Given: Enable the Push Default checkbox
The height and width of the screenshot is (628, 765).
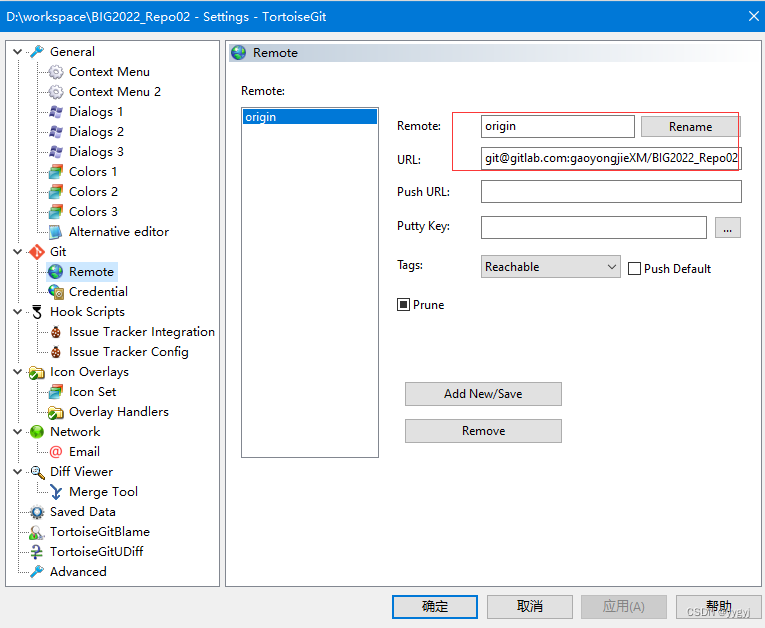Looking at the screenshot, I should (634, 269).
